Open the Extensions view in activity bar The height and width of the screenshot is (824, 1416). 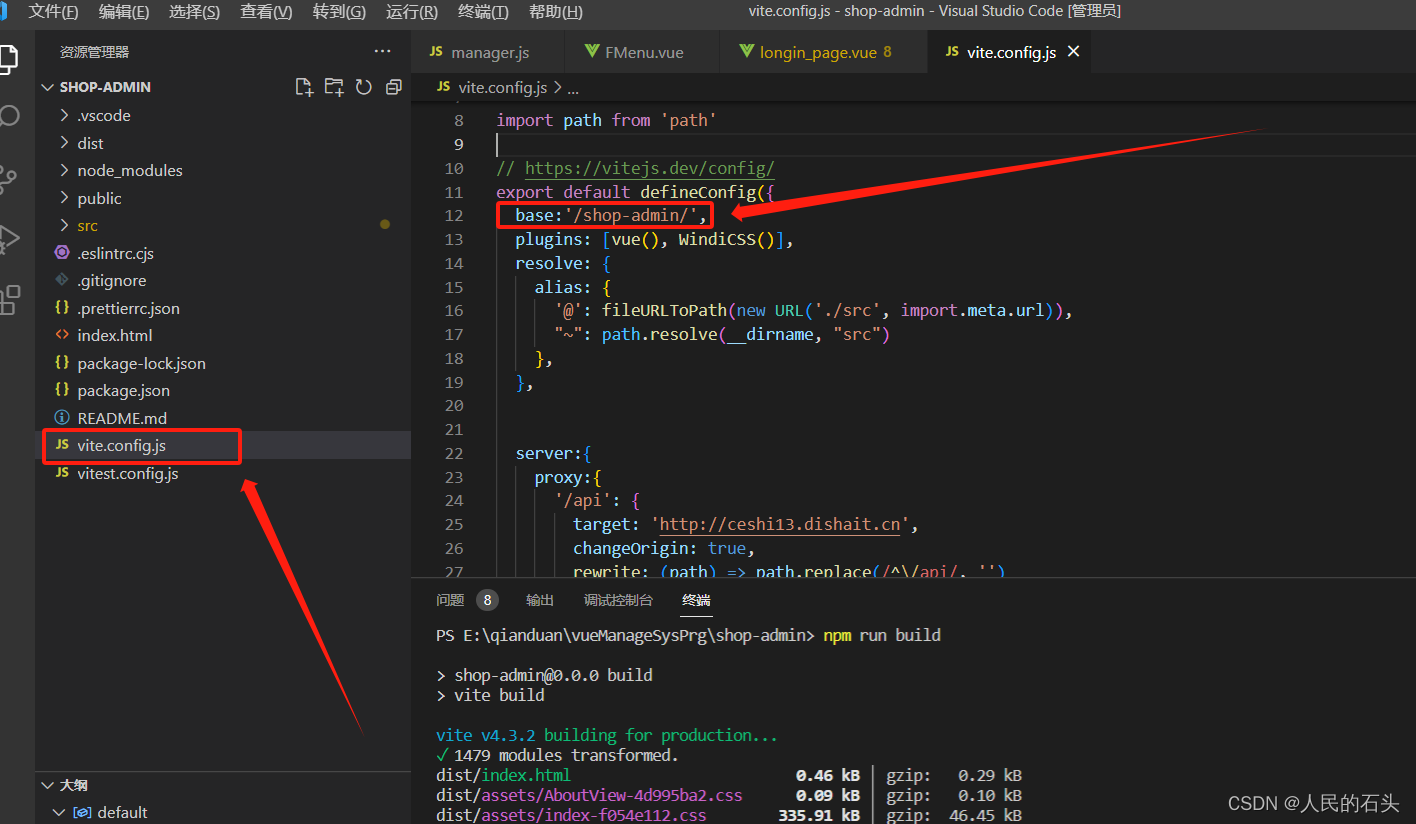tap(10, 299)
